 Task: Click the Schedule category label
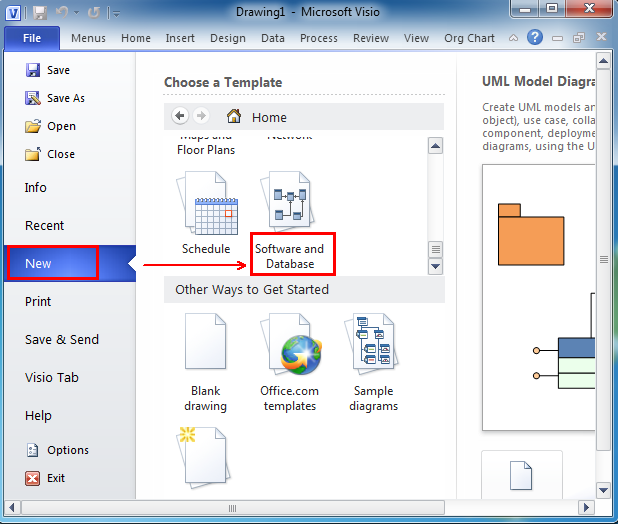pyautogui.click(x=206, y=249)
